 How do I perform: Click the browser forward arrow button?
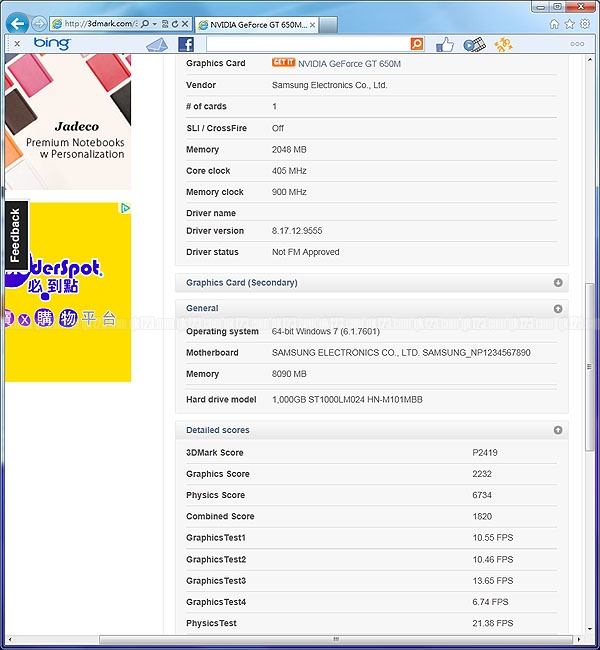click(x=39, y=24)
